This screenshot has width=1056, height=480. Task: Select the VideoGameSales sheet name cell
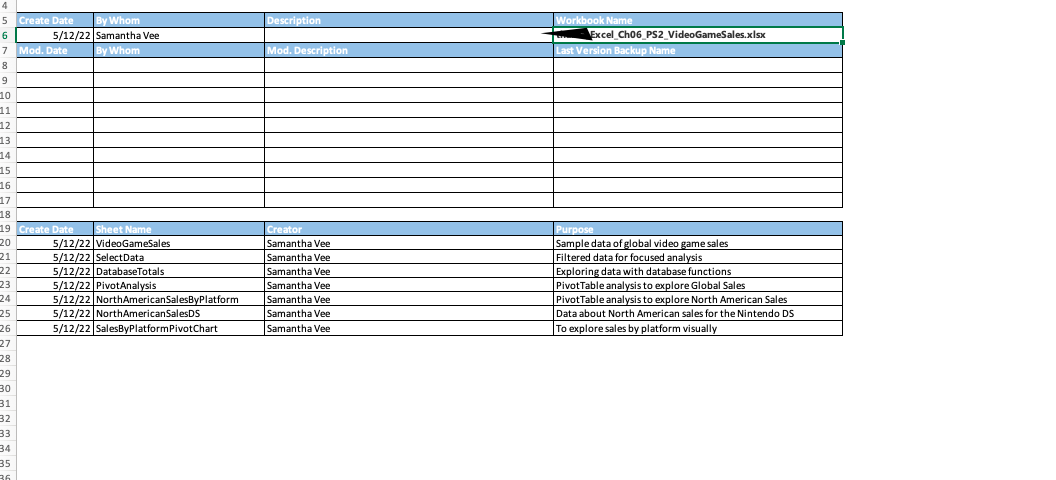pyautogui.click(x=179, y=243)
